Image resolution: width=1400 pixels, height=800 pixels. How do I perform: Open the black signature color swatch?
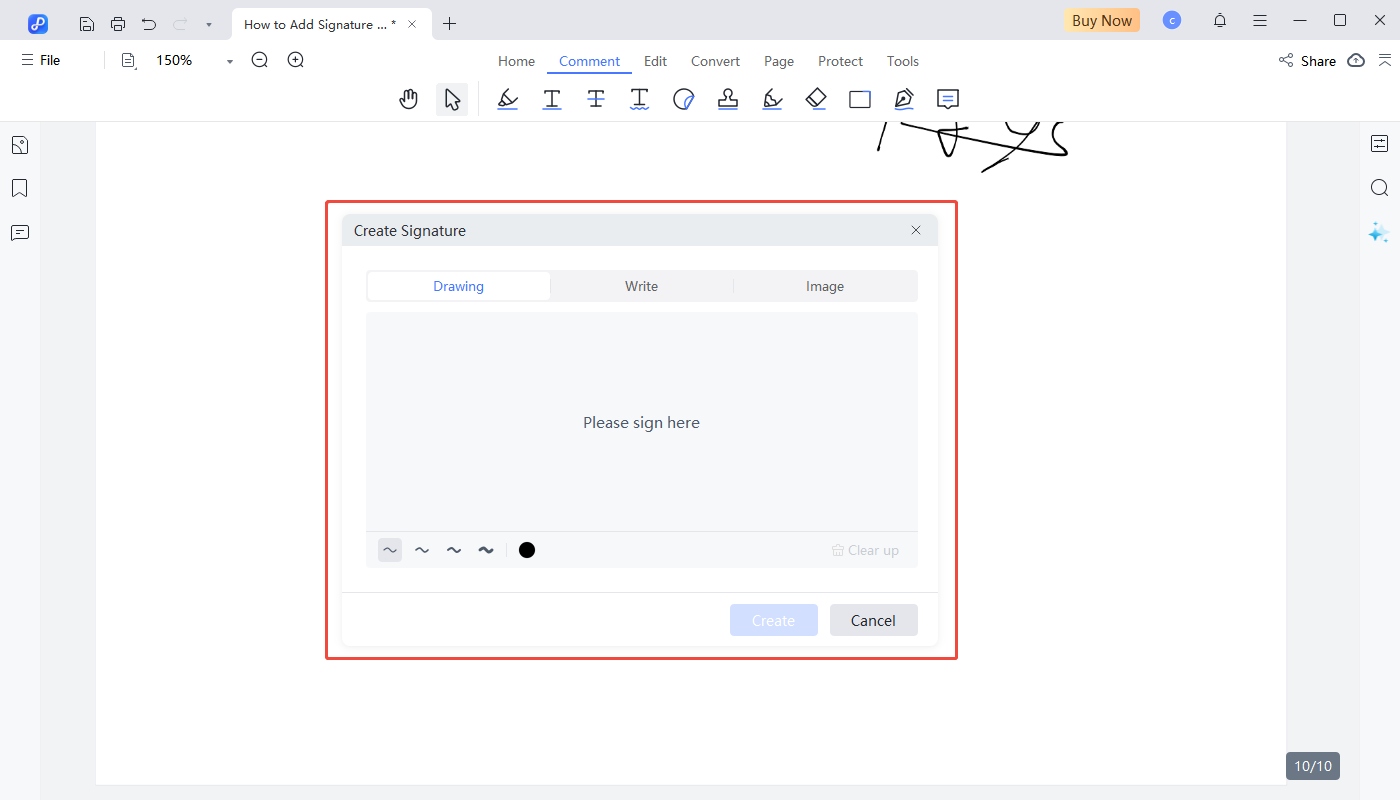point(527,550)
